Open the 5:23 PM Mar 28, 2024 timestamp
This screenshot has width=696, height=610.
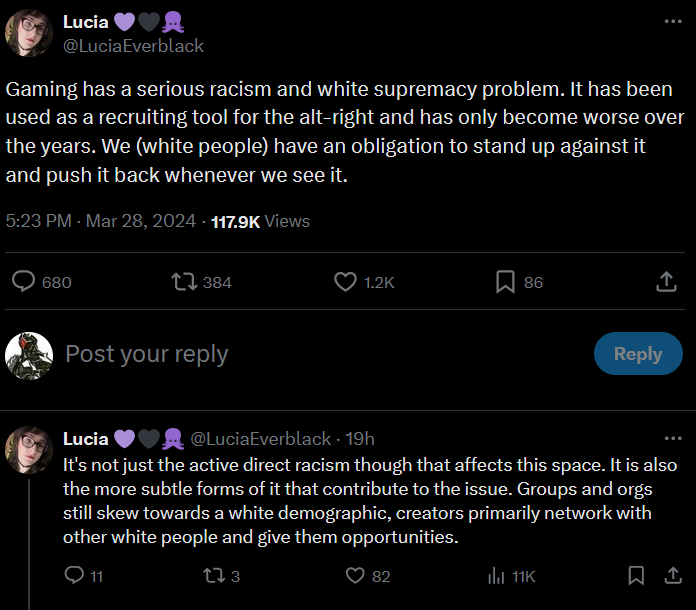[x=100, y=221]
